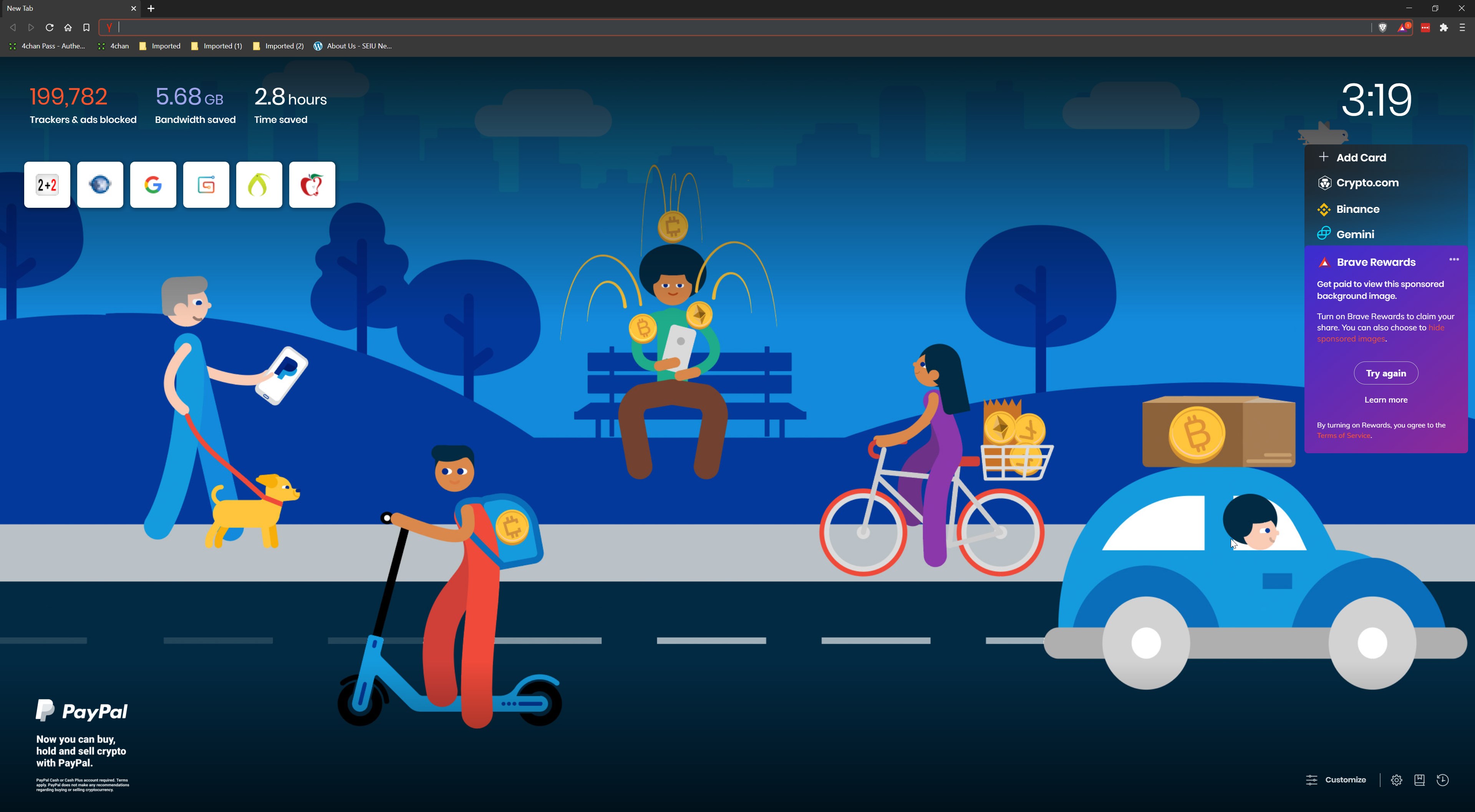Reload the current page

tap(50, 28)
